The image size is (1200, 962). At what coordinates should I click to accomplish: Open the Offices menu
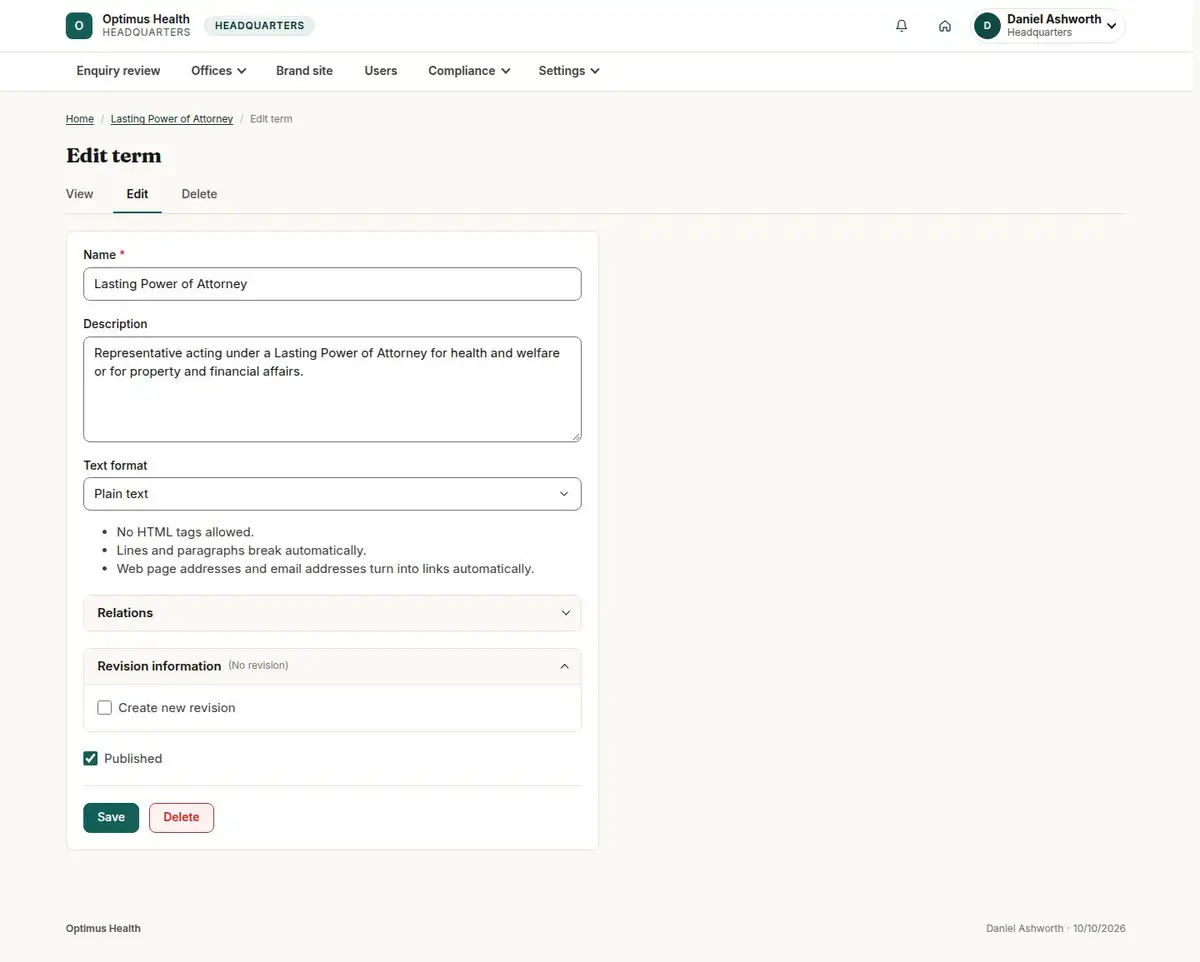[219, 71]
